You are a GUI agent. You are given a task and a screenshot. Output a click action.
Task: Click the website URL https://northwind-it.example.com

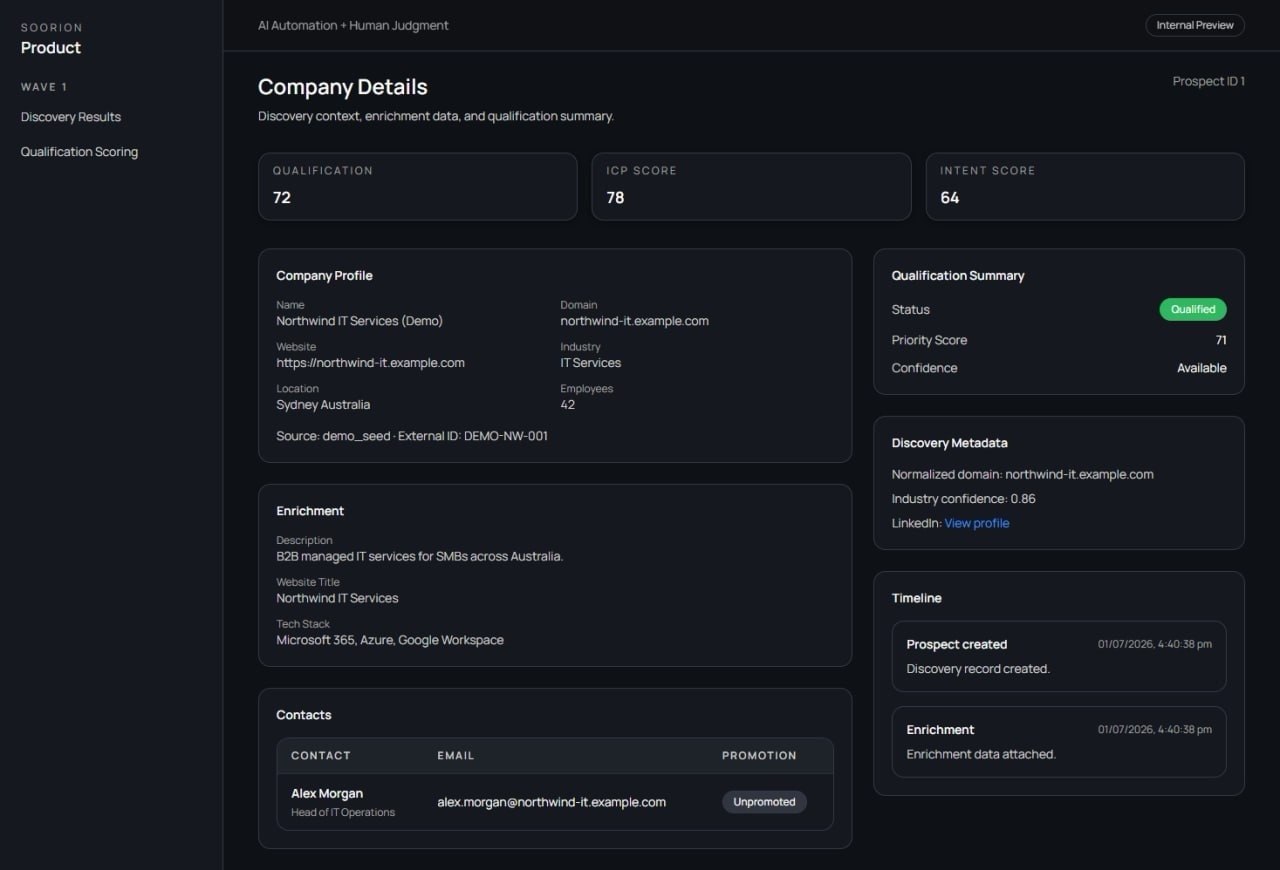click(x=370, y=363)
